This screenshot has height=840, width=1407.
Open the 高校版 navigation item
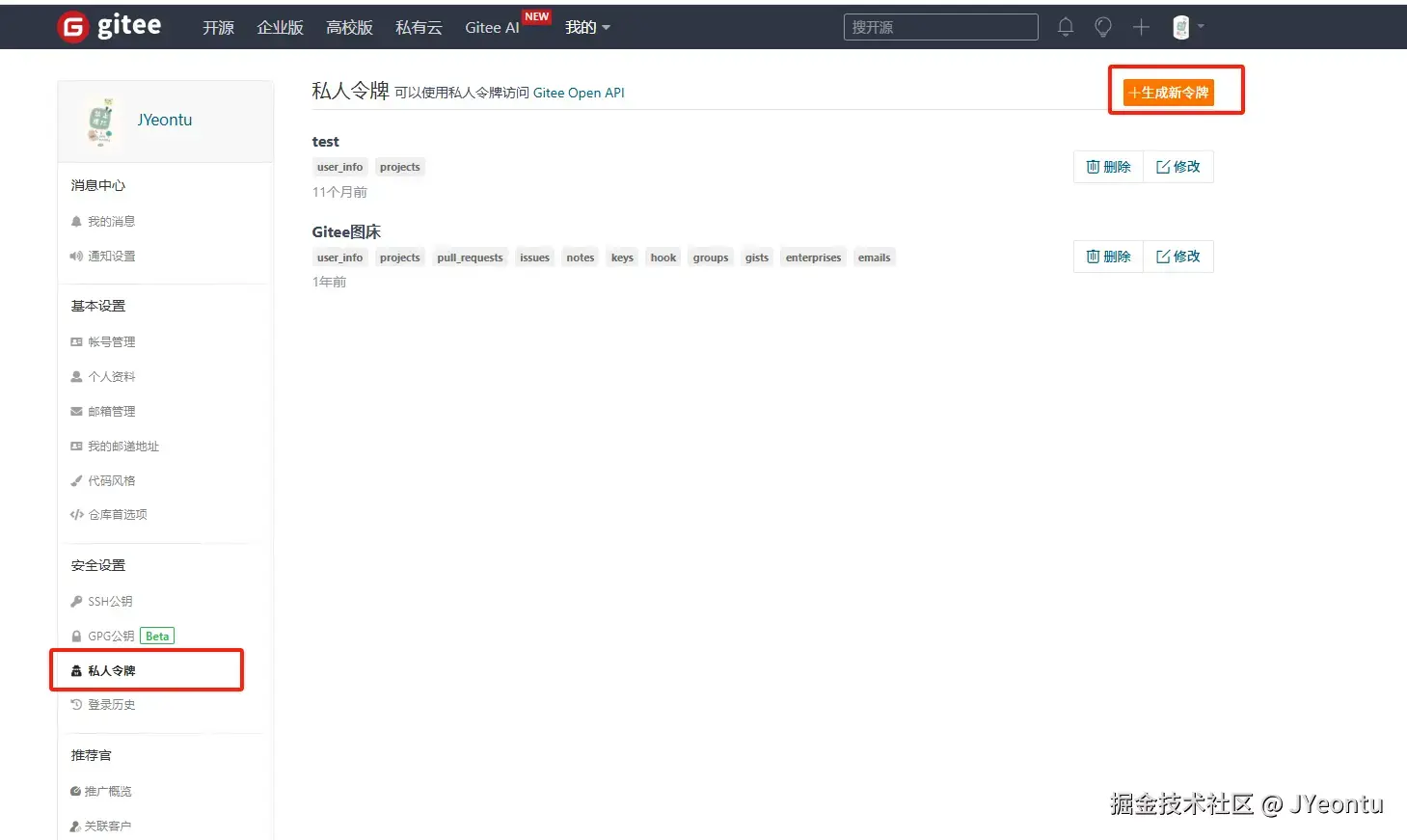(349, 27)
